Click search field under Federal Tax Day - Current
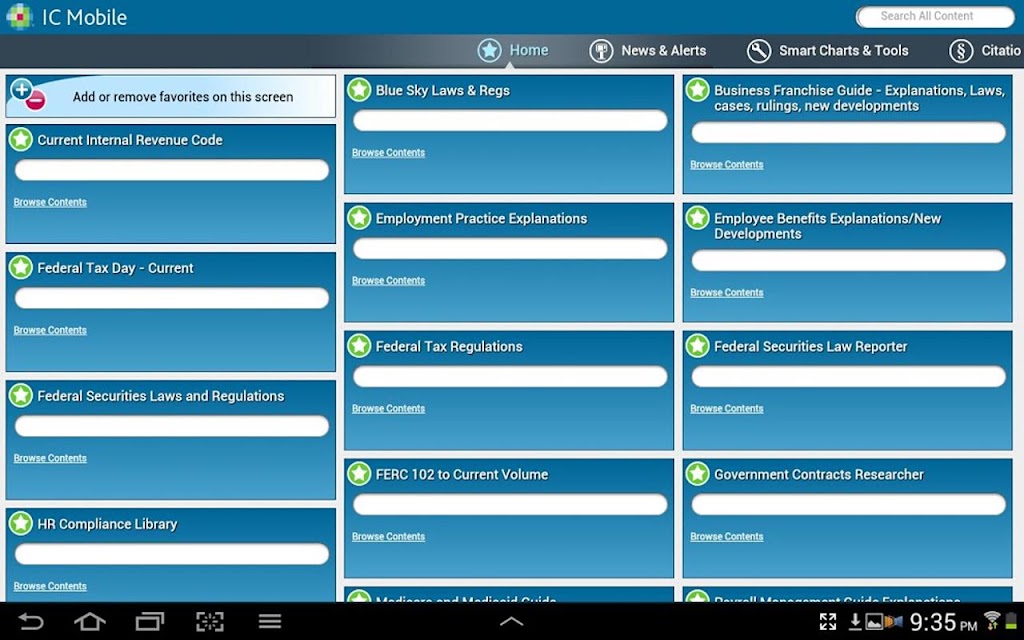Viewport: 1024px width, 640px height. (172, 298)
